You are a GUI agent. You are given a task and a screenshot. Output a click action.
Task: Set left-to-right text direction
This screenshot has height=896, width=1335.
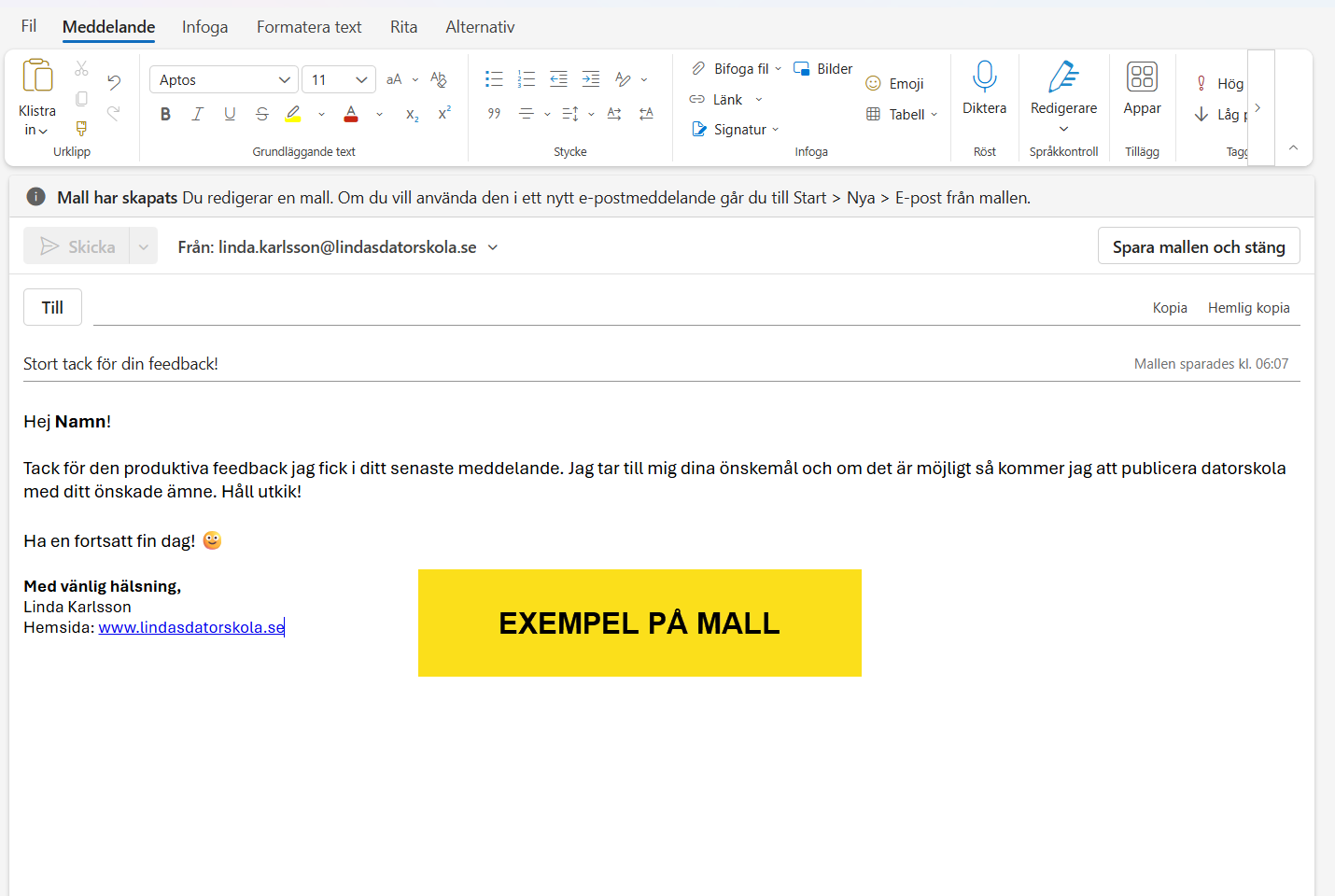[x=614, y=114]
